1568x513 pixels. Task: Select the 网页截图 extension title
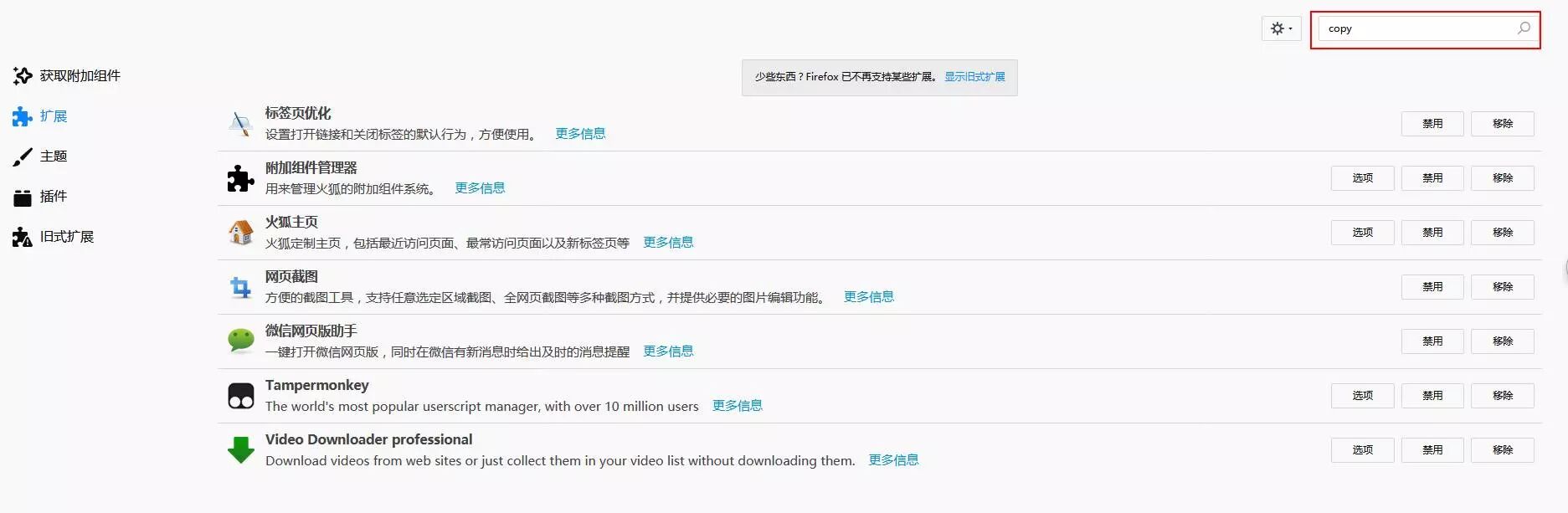point(291,276)
